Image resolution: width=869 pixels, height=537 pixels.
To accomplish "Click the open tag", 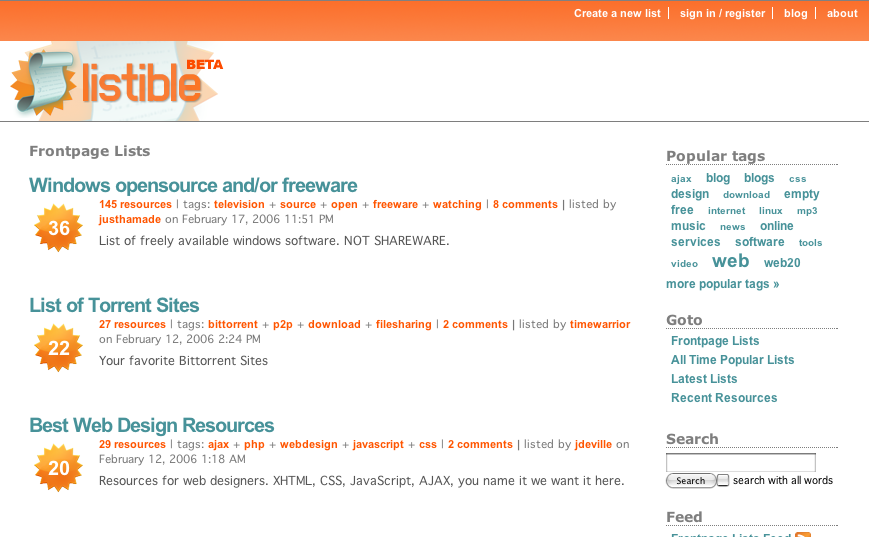I will (x=344, y=204).
